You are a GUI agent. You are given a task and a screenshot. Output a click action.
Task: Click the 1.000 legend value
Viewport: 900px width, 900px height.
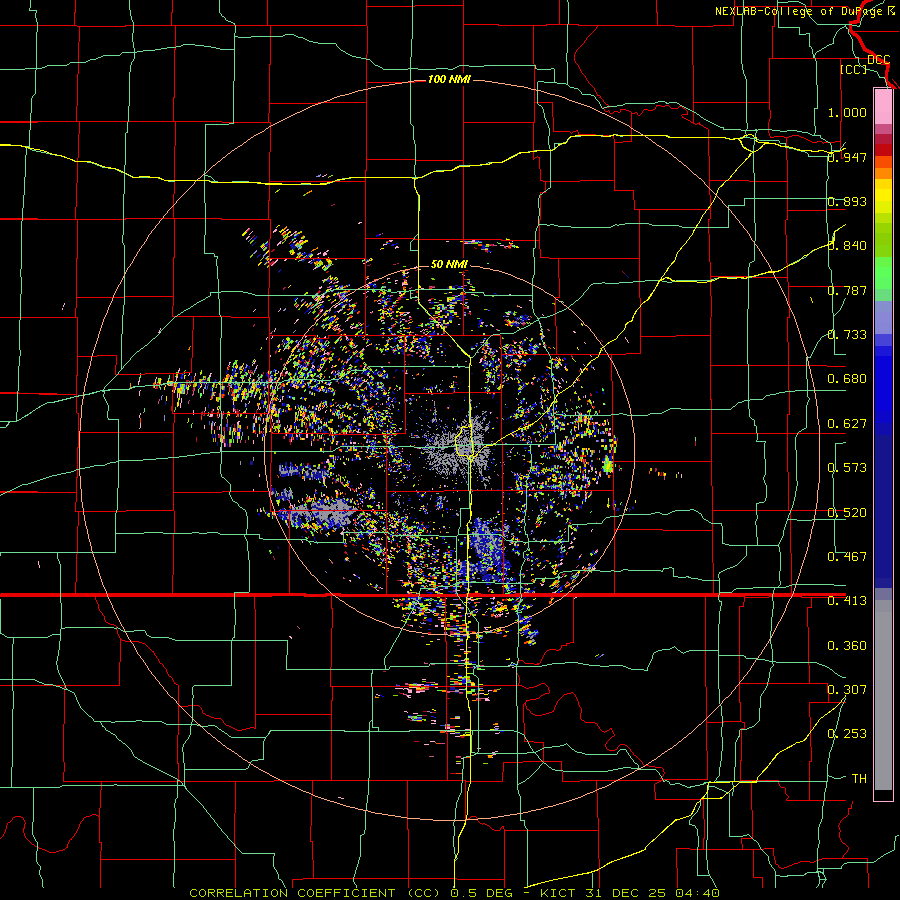(x=847, y=112)
